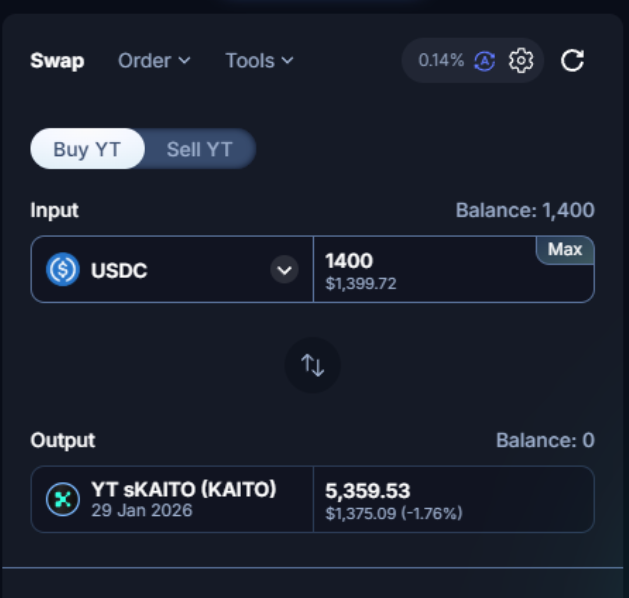Open the USDC token selector chevron
629x598 pixels.
[x=285, y=270]
